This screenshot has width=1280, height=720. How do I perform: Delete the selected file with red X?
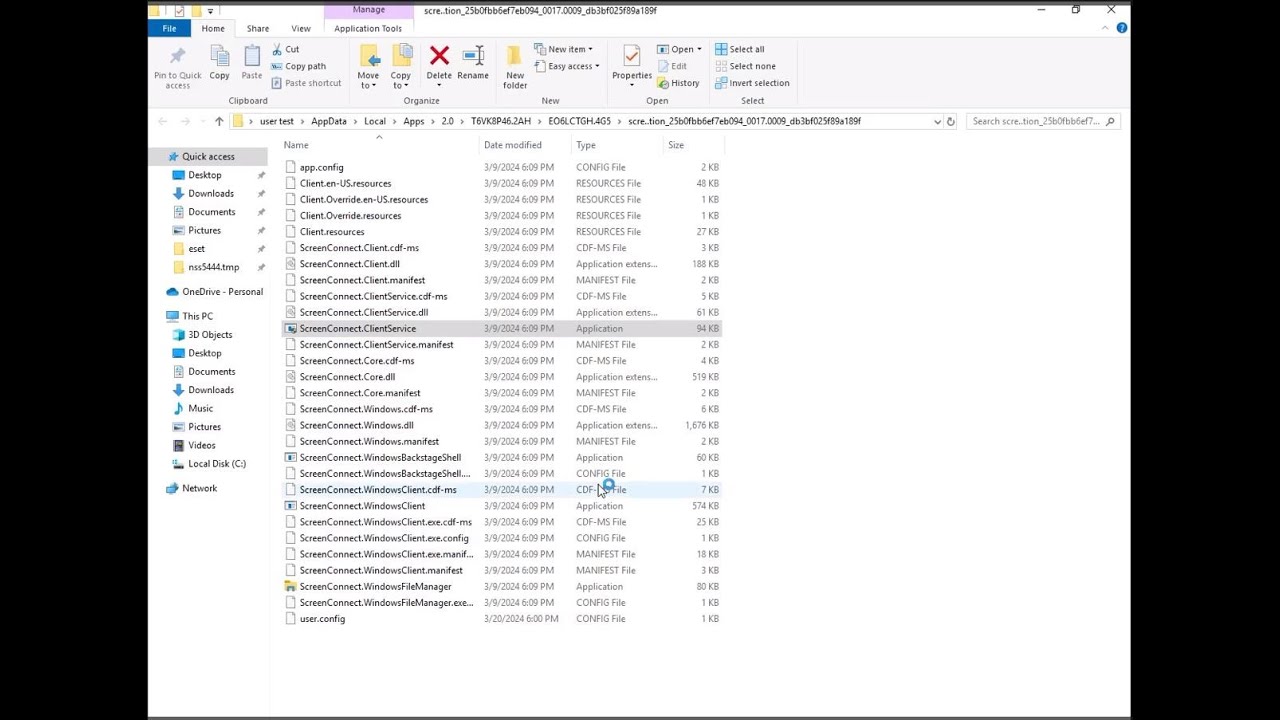click(439, 63)
